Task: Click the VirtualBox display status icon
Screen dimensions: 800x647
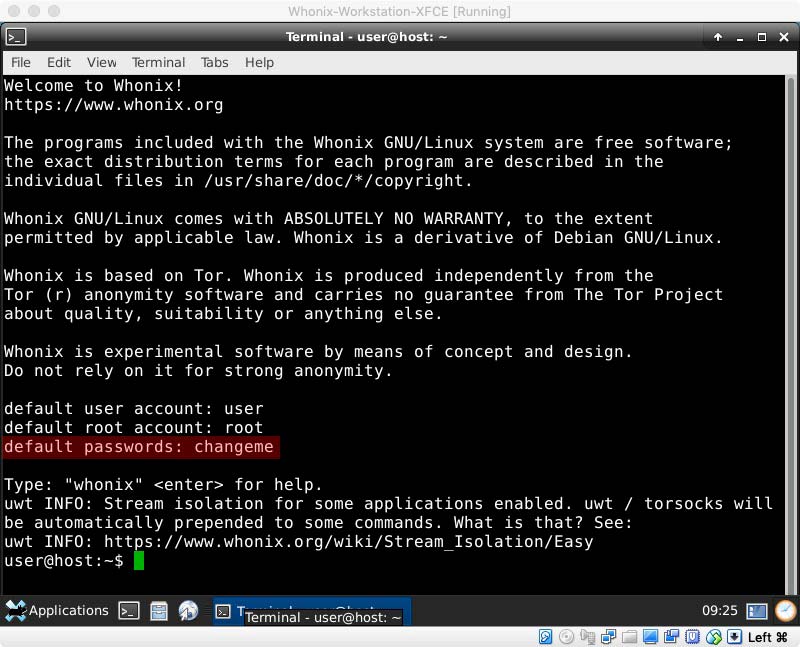Action: [x=650, y=637]
